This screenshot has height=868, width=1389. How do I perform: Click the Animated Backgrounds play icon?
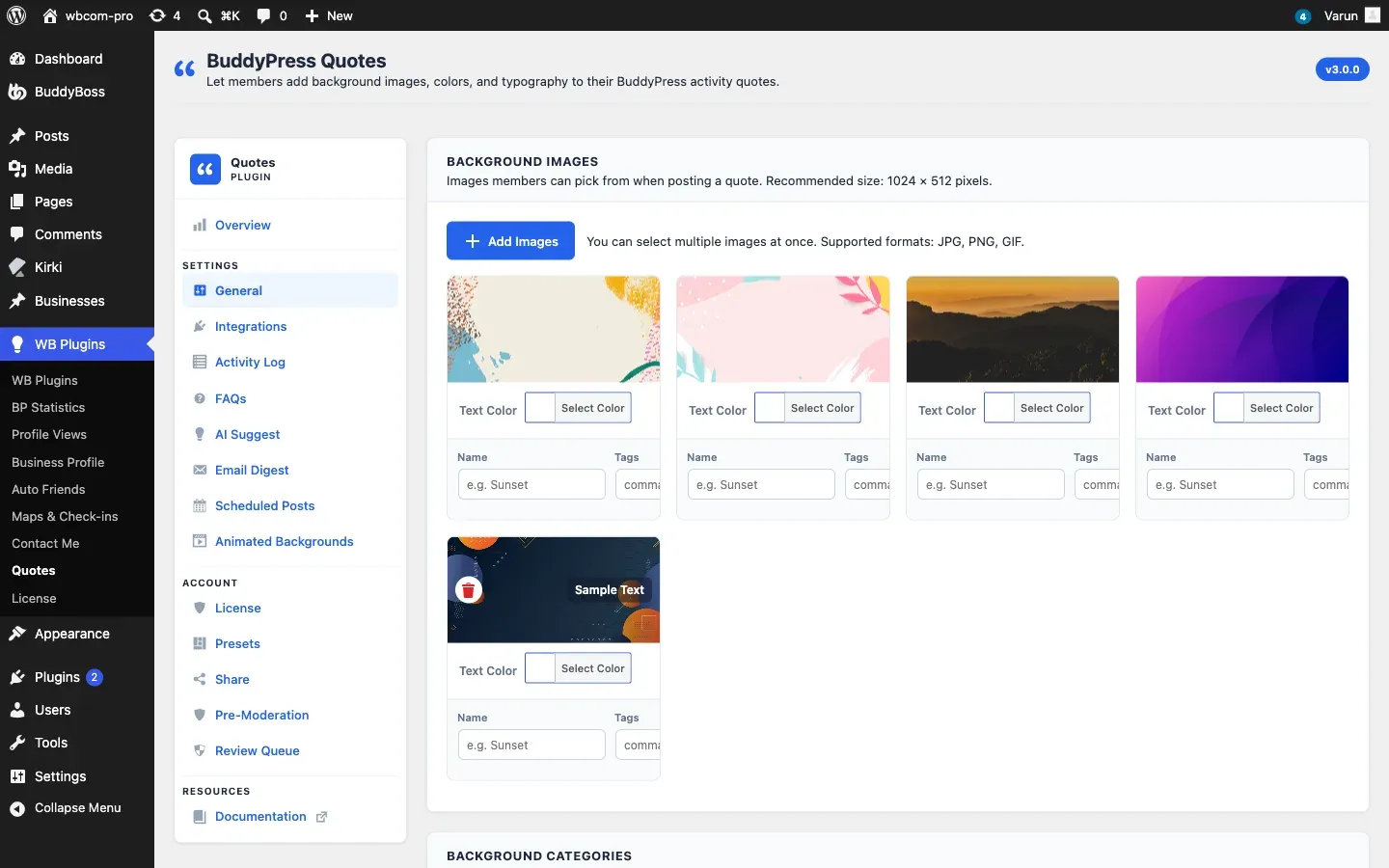point(200,541)
